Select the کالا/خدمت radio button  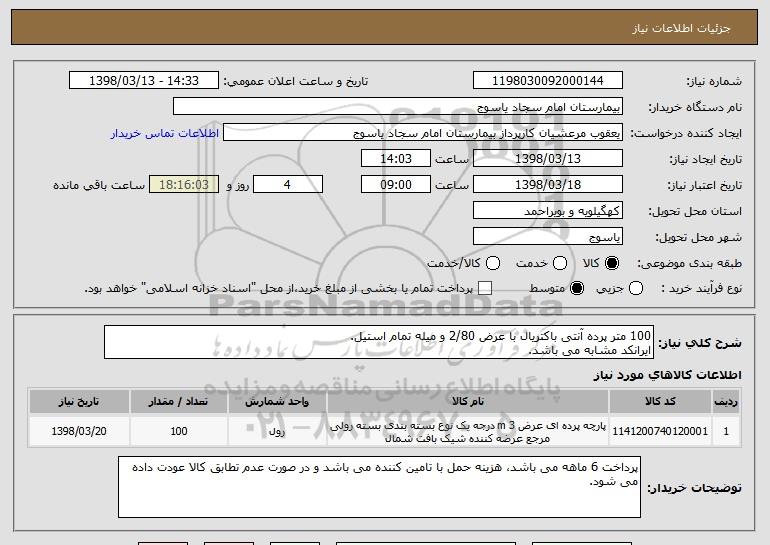(x=493, y=263)
